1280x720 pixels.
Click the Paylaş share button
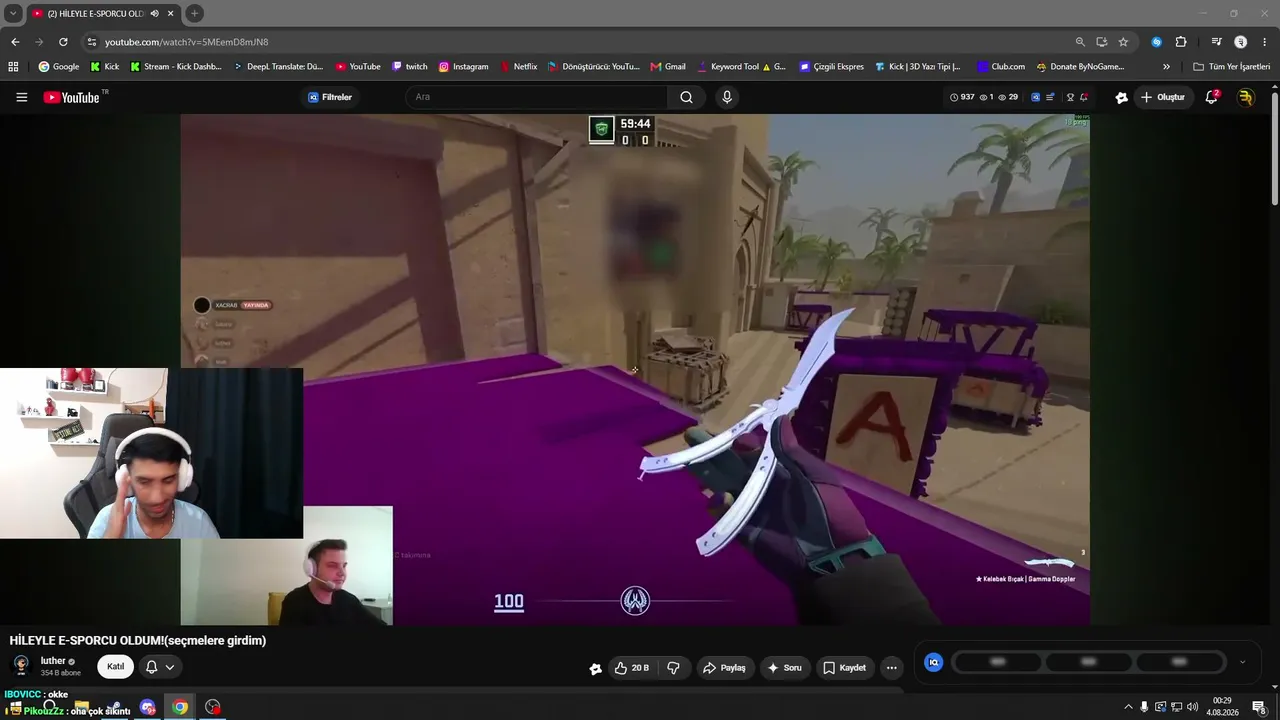pyautogui.click(x=724, y=668)
